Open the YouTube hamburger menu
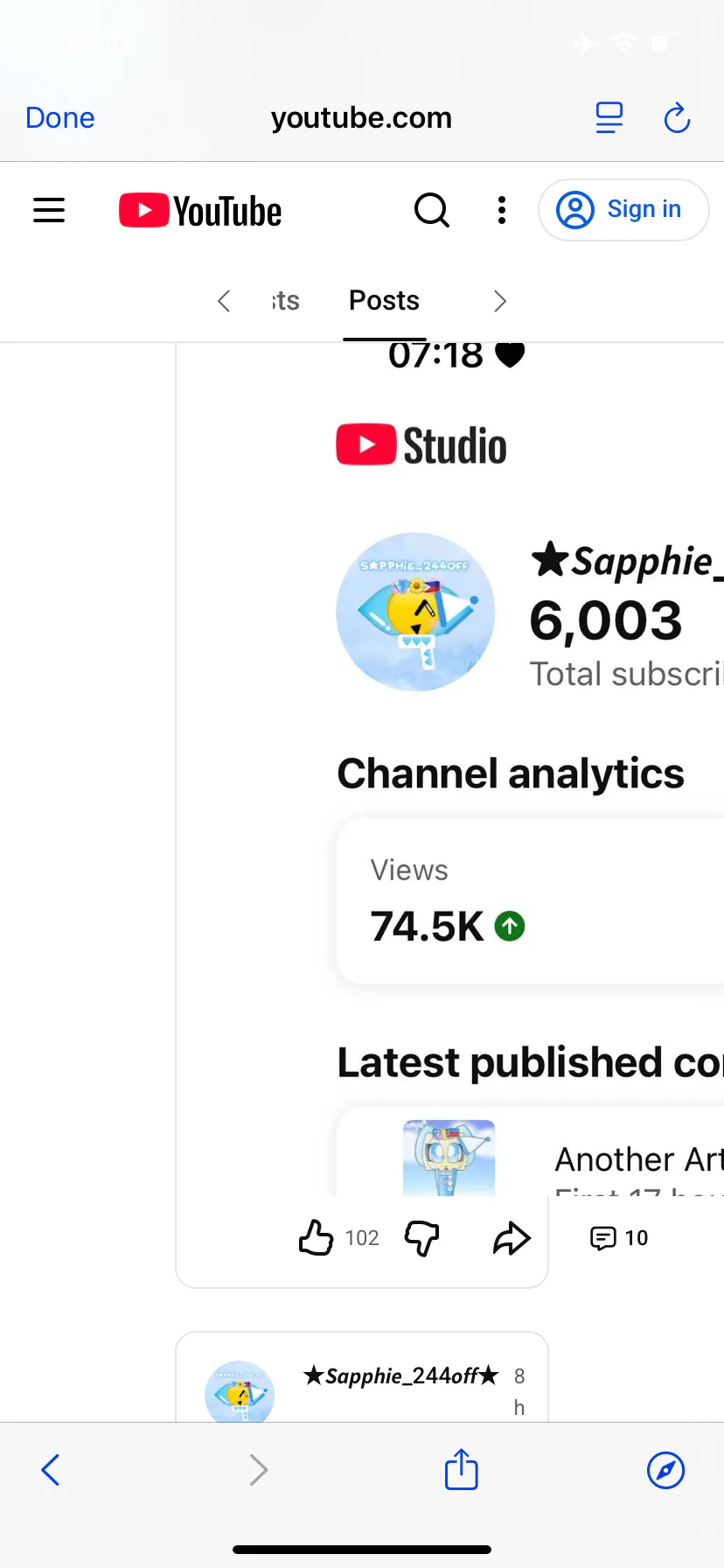The width and height of the screenshot is (724, 1568). tap(49, 210)
